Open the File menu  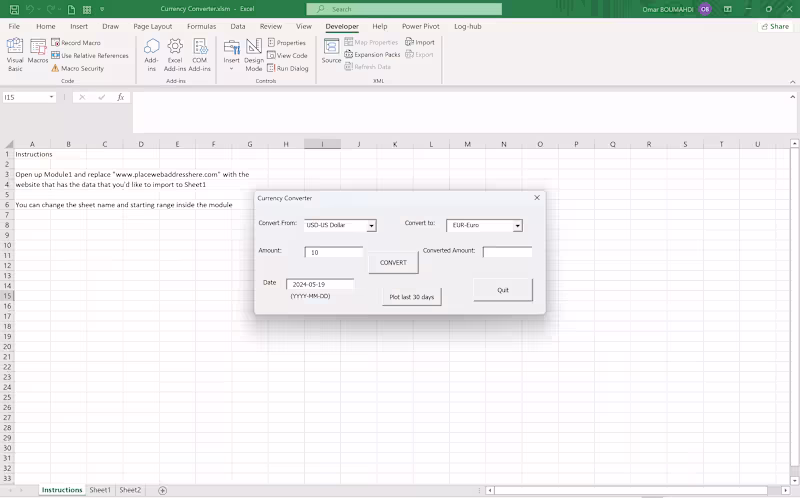14,27
